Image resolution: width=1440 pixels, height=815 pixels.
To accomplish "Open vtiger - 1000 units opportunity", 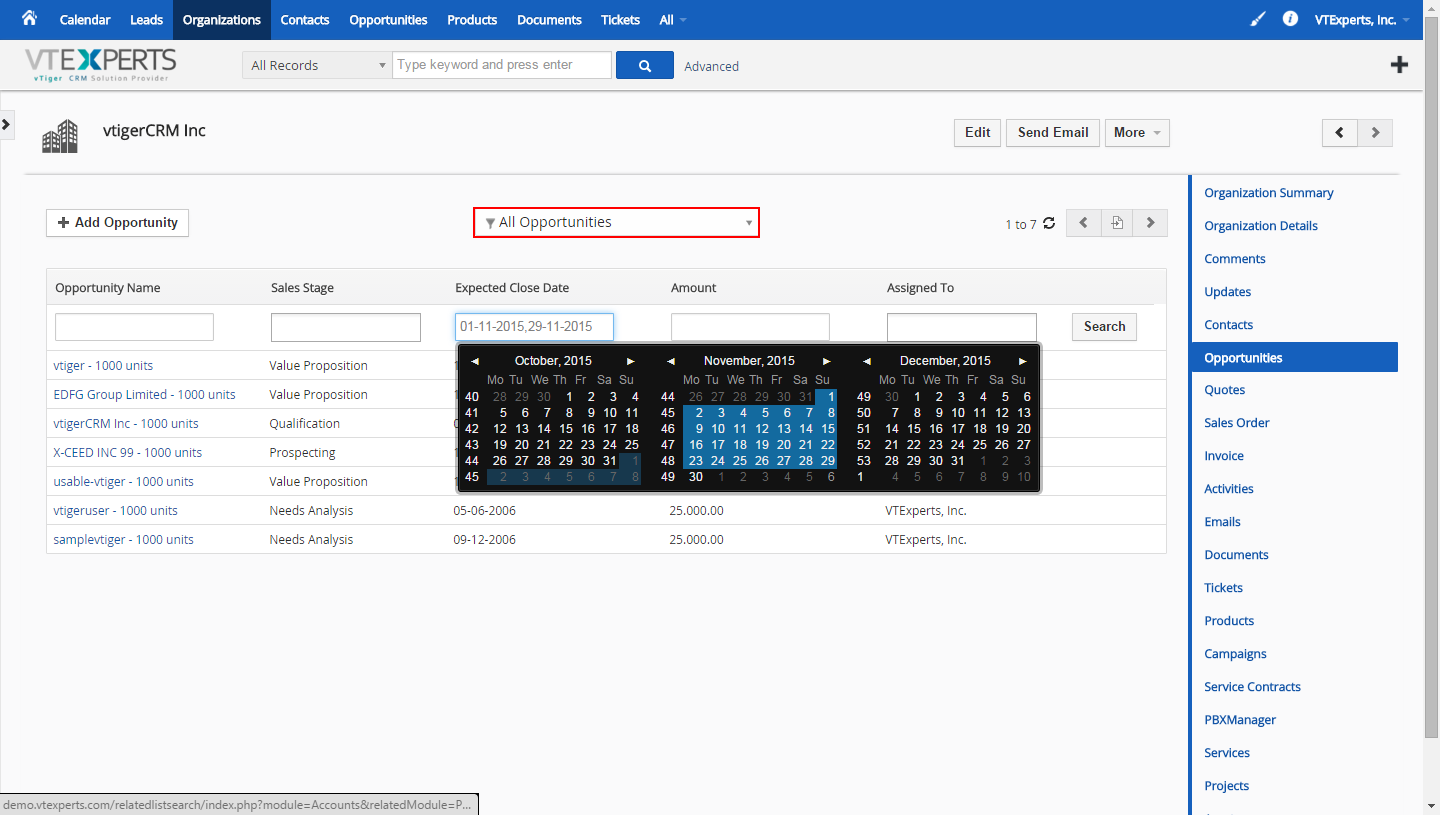I will point(103,365).
